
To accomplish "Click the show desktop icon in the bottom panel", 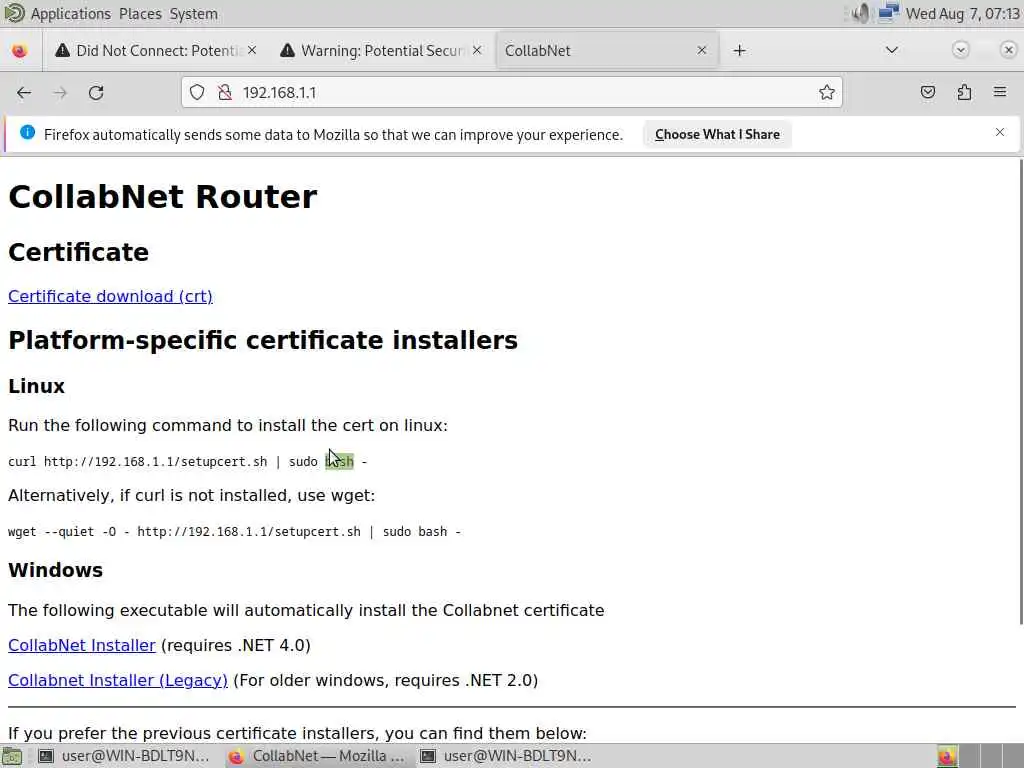I will coord(11,756).
